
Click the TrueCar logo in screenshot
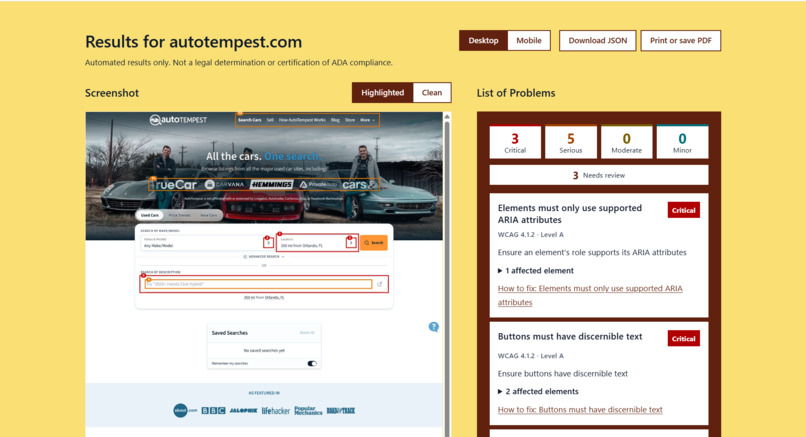pyautogui.click(x=174, y=185)
